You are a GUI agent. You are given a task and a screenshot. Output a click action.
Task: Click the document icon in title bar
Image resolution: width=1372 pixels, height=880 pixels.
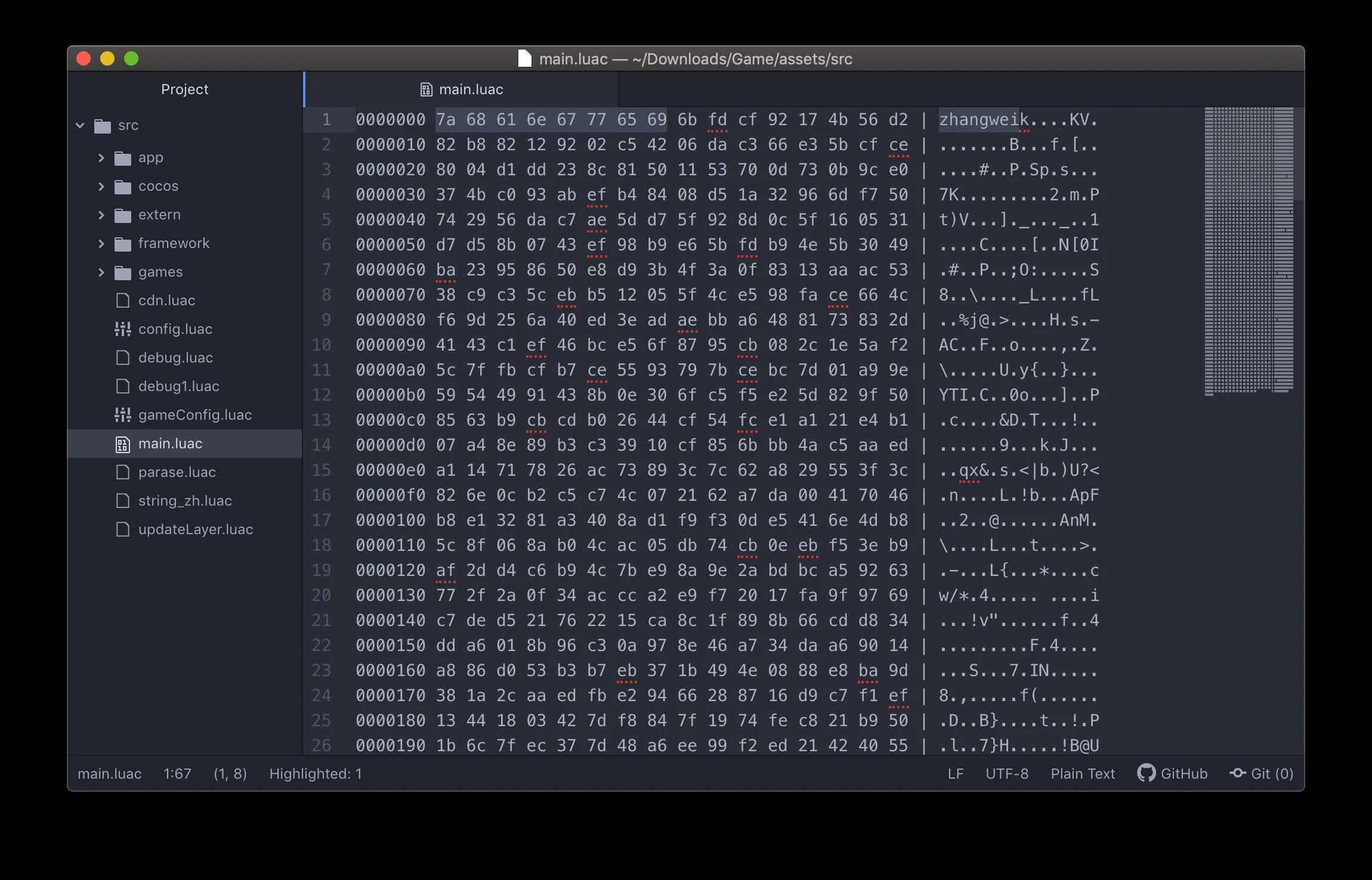point(525,58)
